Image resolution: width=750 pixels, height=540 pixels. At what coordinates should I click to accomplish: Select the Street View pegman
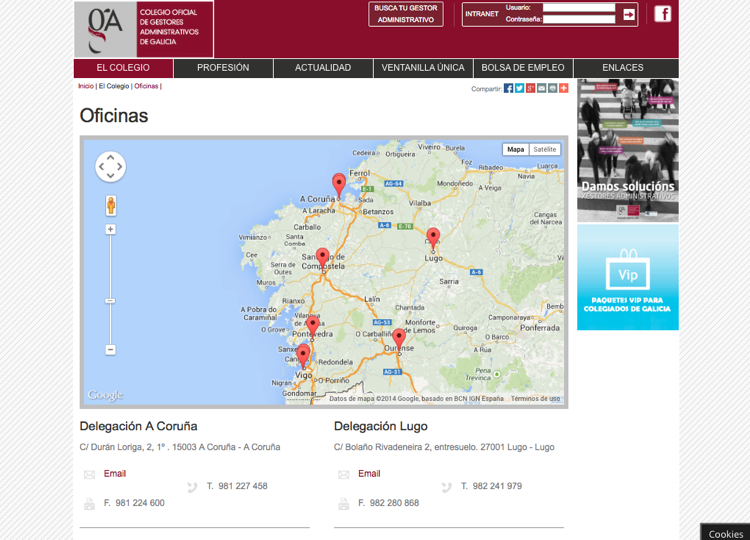(111, 205)
